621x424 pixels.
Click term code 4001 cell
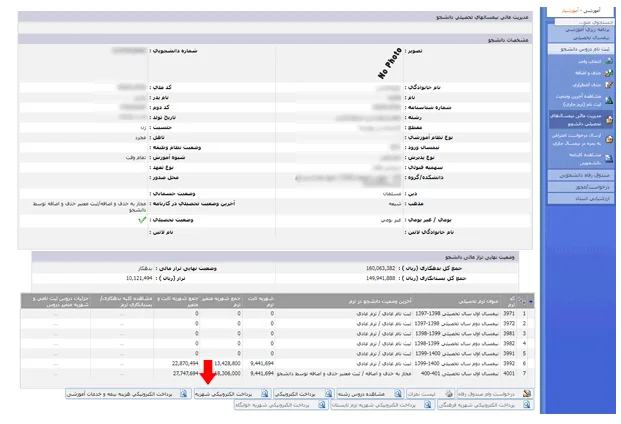[509, 373]
